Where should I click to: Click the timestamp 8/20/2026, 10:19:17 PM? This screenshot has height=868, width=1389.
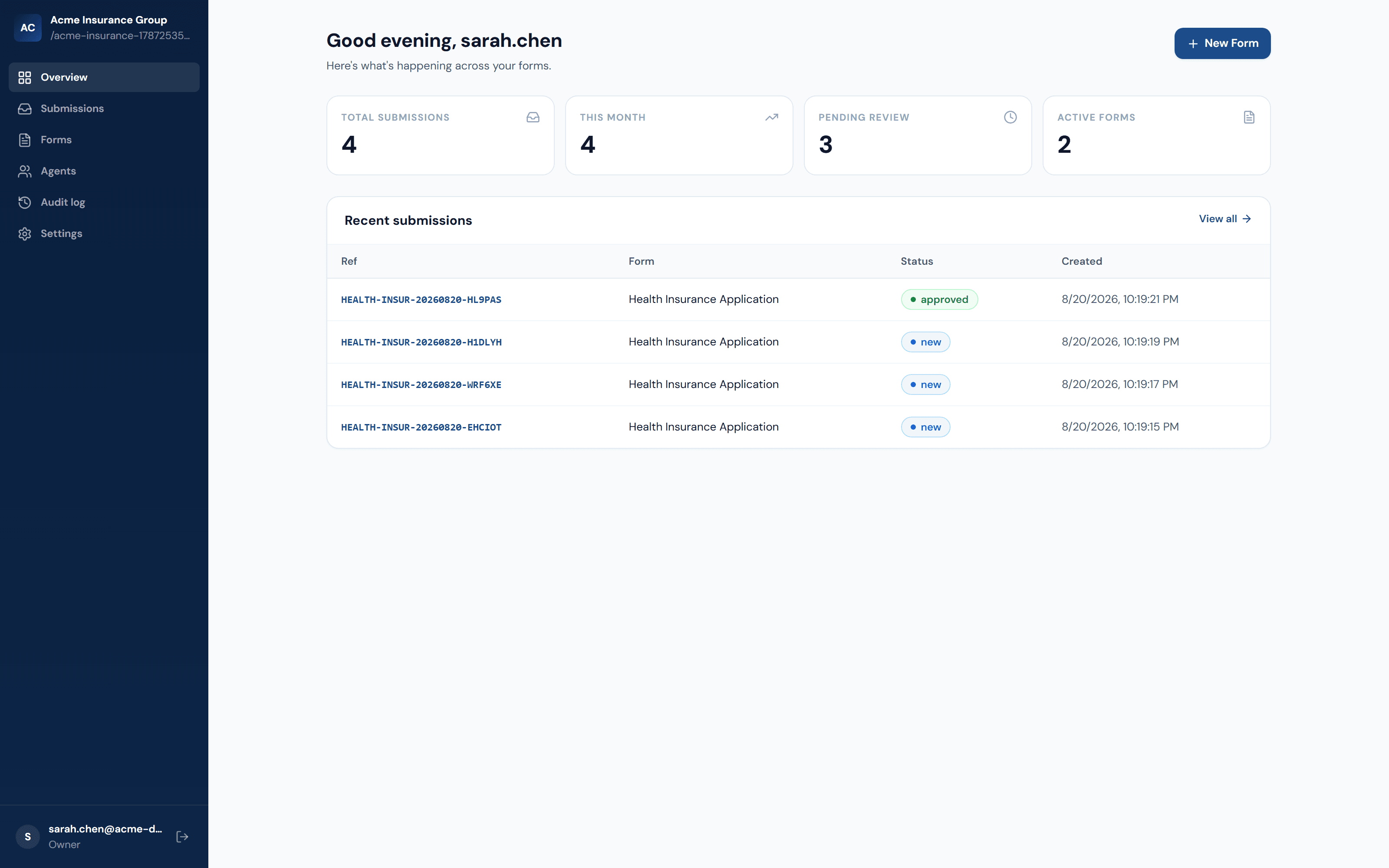click(1120, 384)
